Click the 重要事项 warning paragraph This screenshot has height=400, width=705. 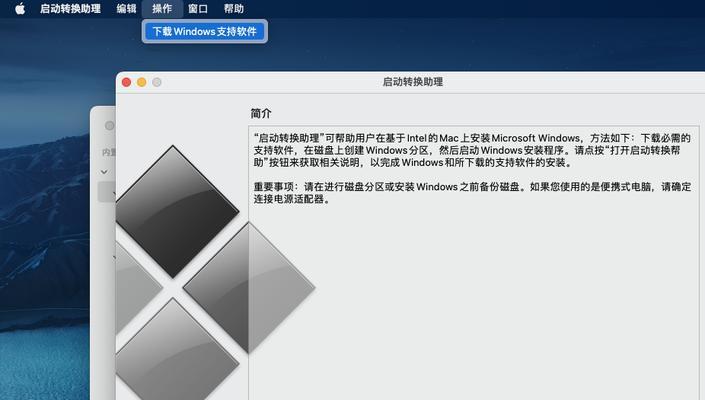472,192
